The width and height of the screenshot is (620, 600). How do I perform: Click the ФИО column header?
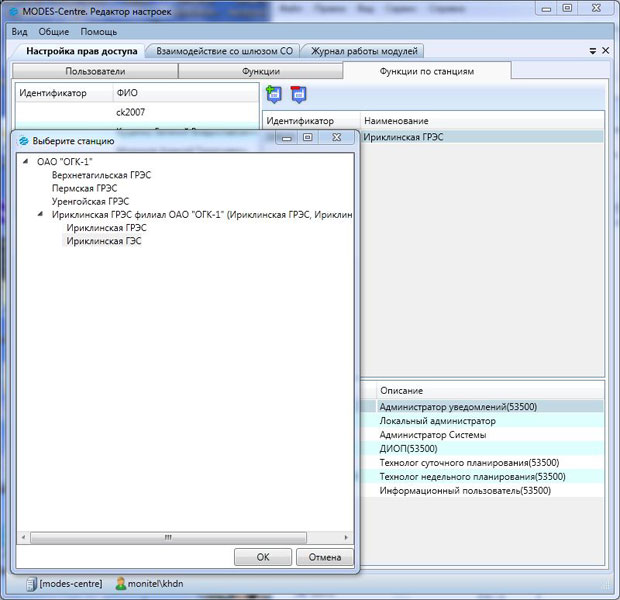click(186, 93)
